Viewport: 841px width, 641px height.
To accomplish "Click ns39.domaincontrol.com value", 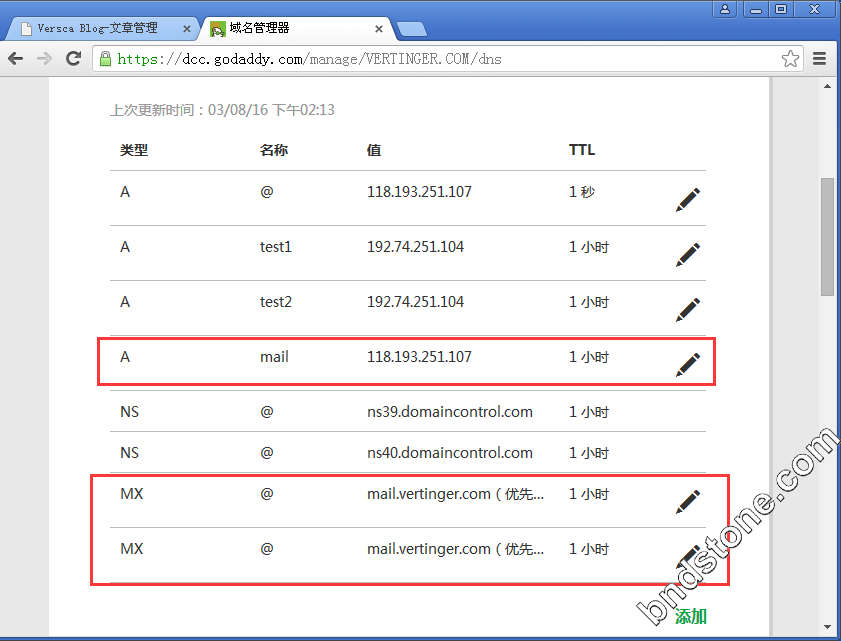I will tap(449, 411).
